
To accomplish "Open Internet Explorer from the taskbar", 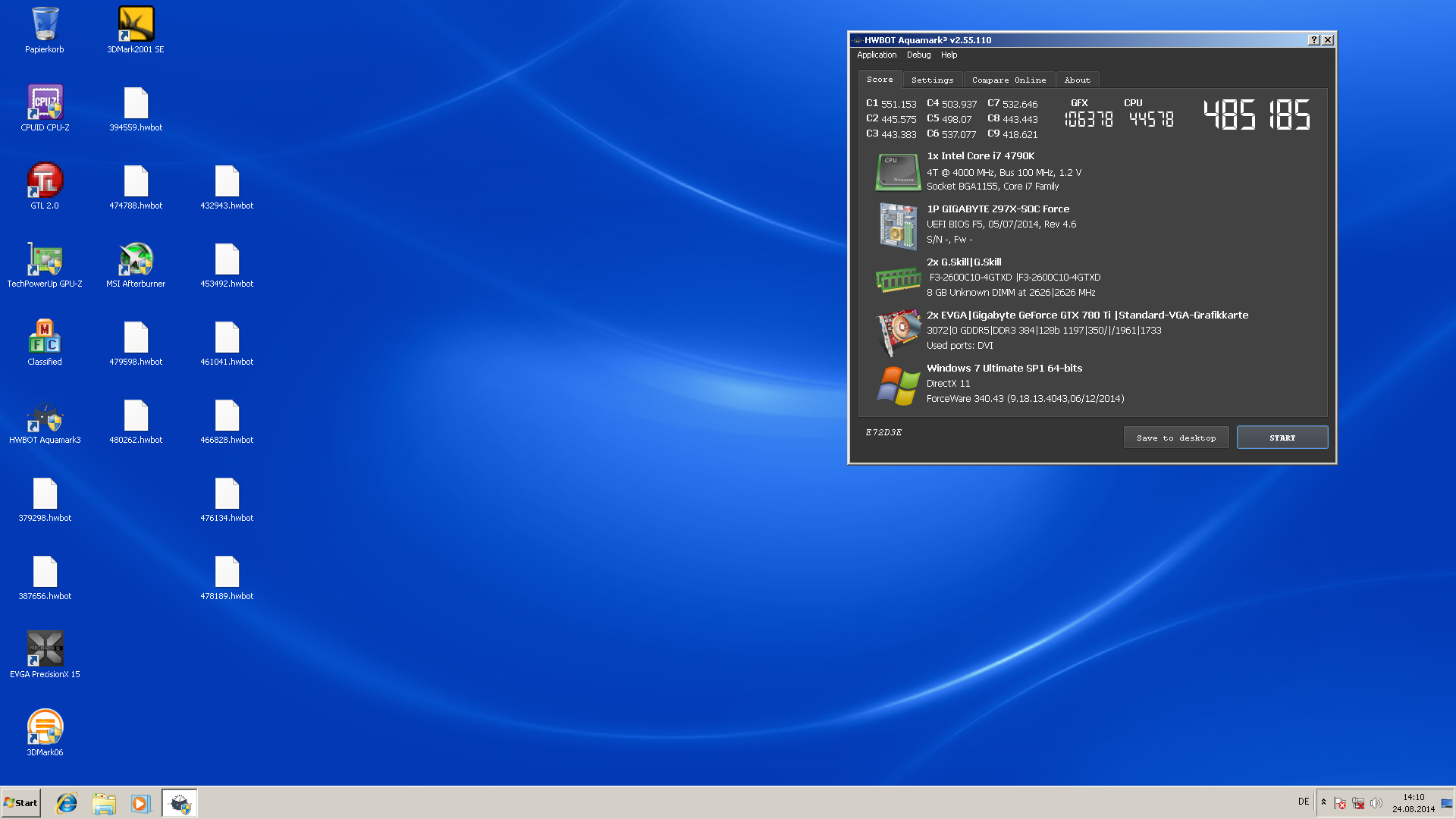I will [x=67, y=803].
